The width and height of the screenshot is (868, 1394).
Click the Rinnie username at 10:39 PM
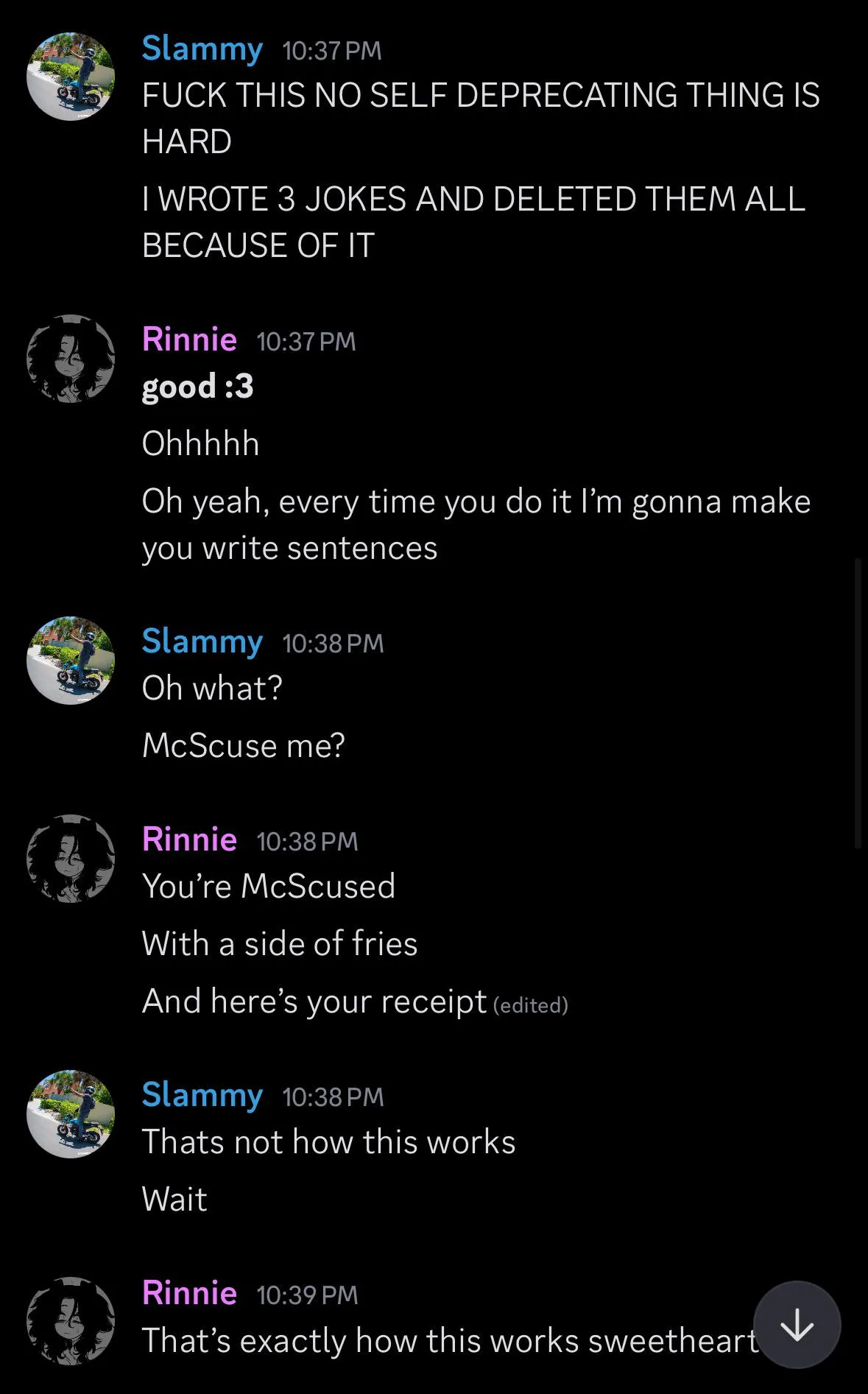pos(189,1293)
